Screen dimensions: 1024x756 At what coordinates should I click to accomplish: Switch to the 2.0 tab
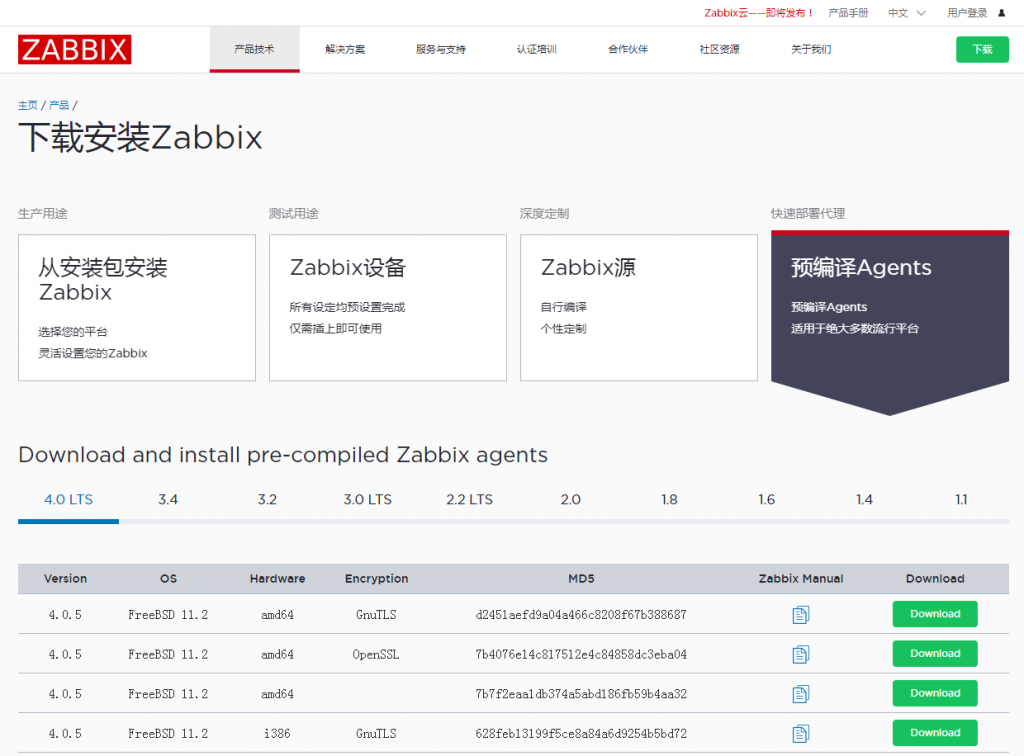pyautogui.click(x=571, y=499)
